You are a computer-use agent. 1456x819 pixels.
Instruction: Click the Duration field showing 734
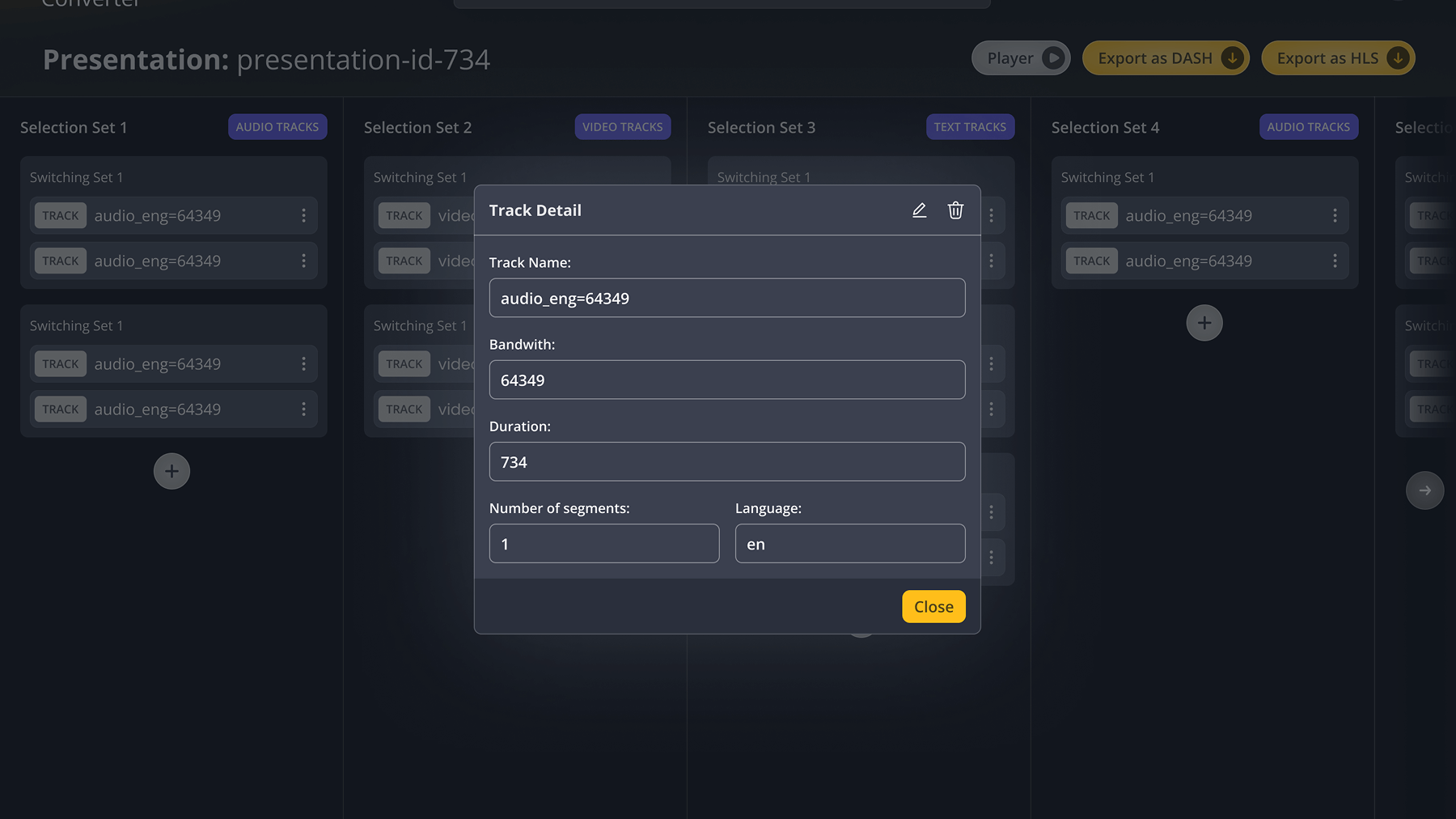[x=726, y=461]
